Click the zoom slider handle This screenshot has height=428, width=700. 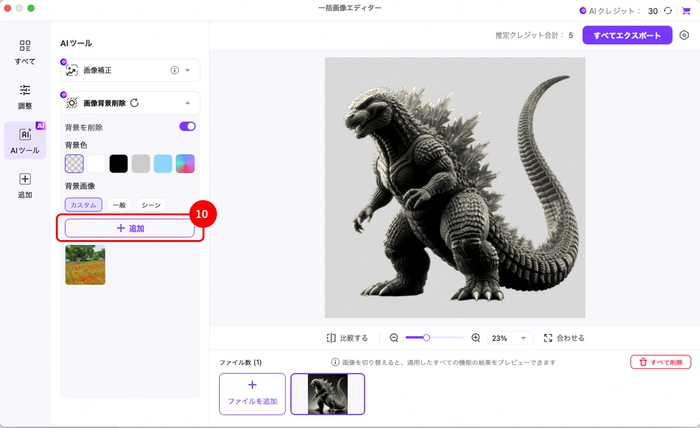426,338
